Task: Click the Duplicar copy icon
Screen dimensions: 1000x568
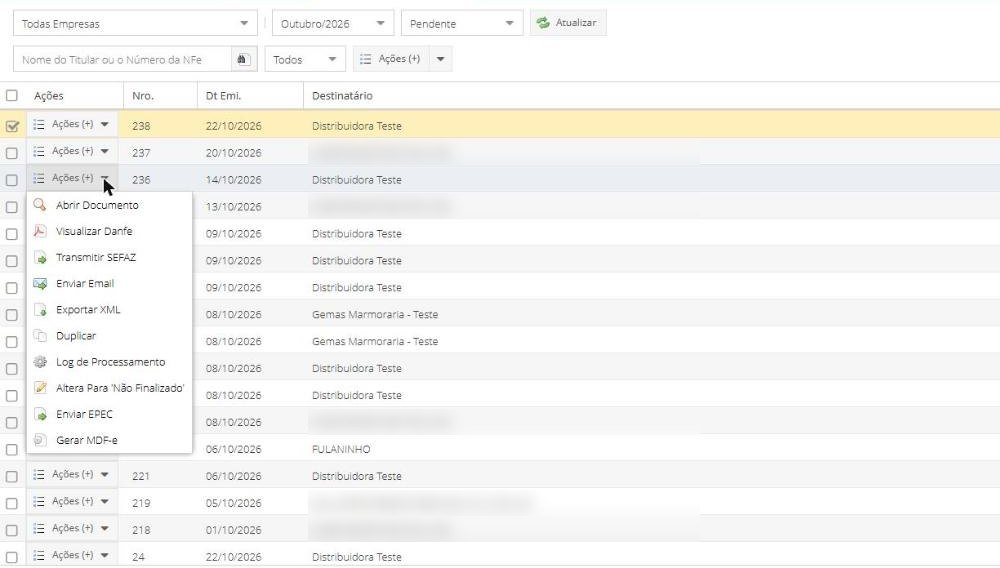Action: pos(40,335)
